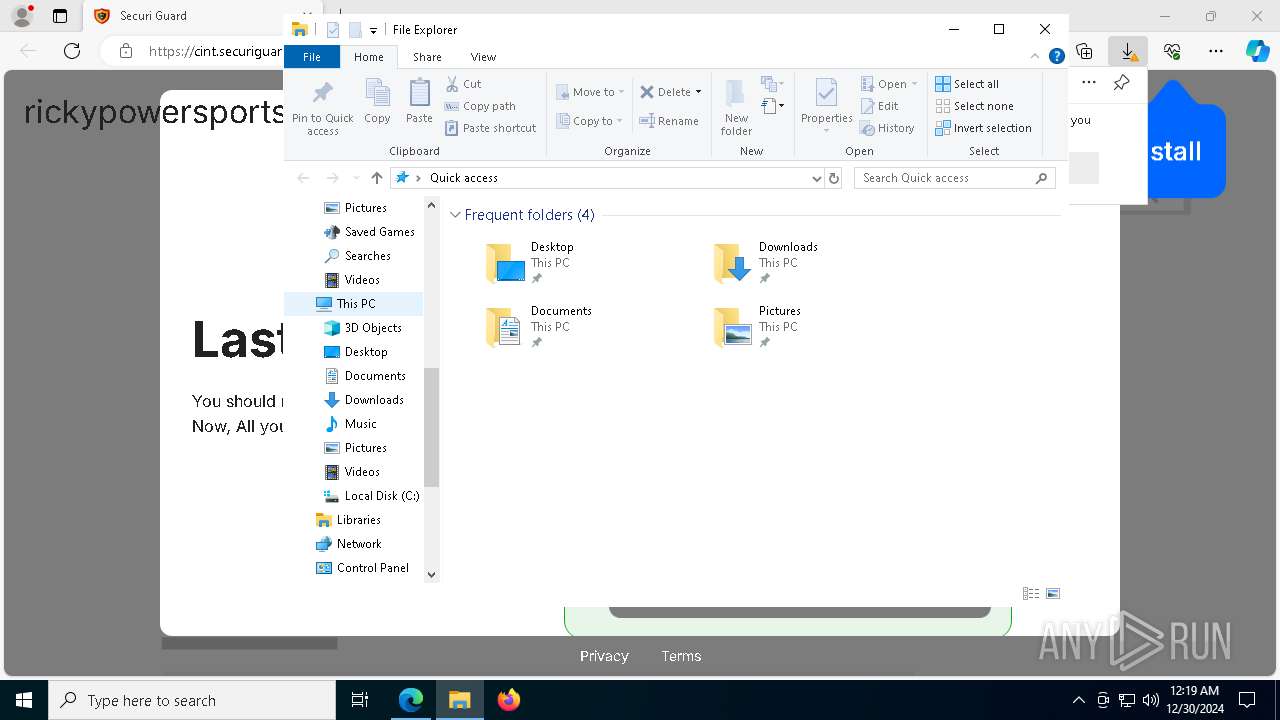
Task: Open recent locations dropdown
Action: pos(355,178)
